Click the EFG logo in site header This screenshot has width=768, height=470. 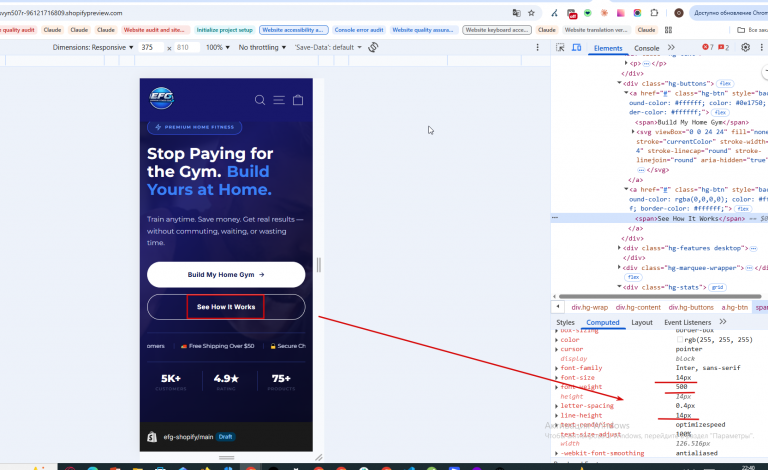[x=161, y=98]
